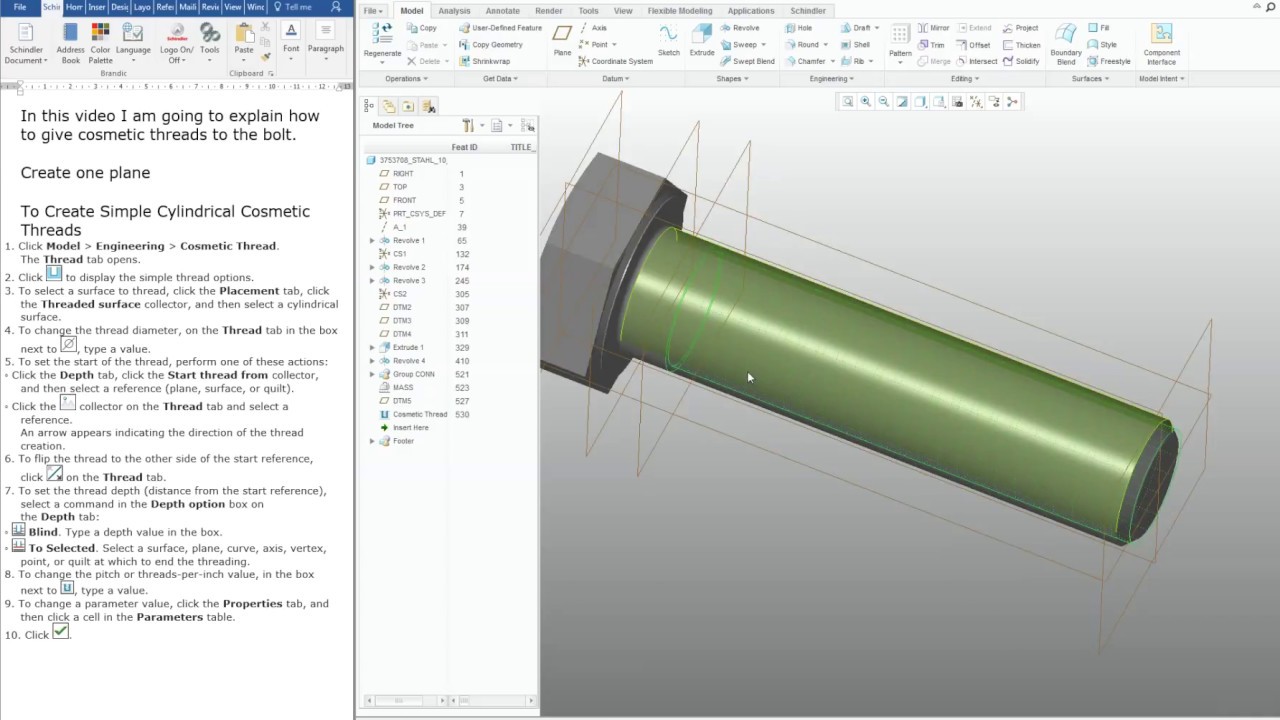
Task: Toggle spin center display icon
Action: click(1012, 102)
